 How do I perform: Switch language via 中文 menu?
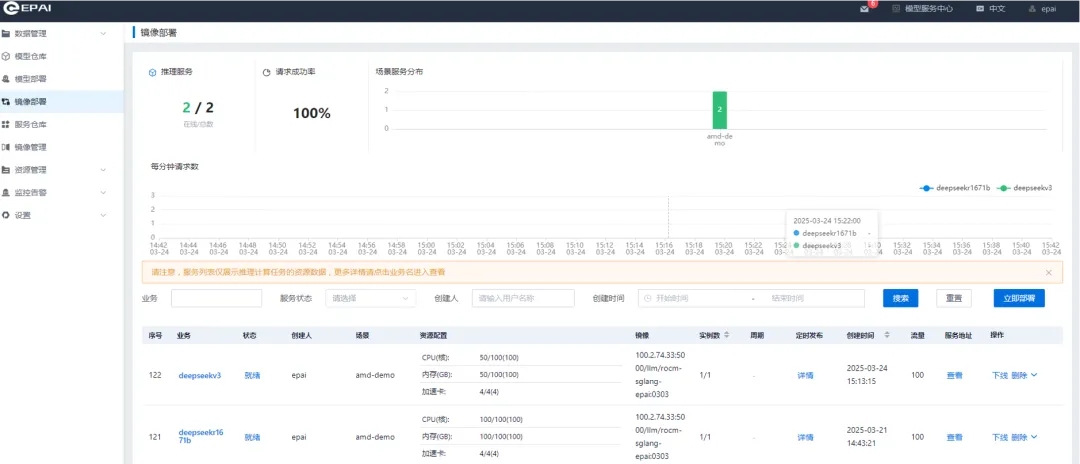click(x=990, y=9)
